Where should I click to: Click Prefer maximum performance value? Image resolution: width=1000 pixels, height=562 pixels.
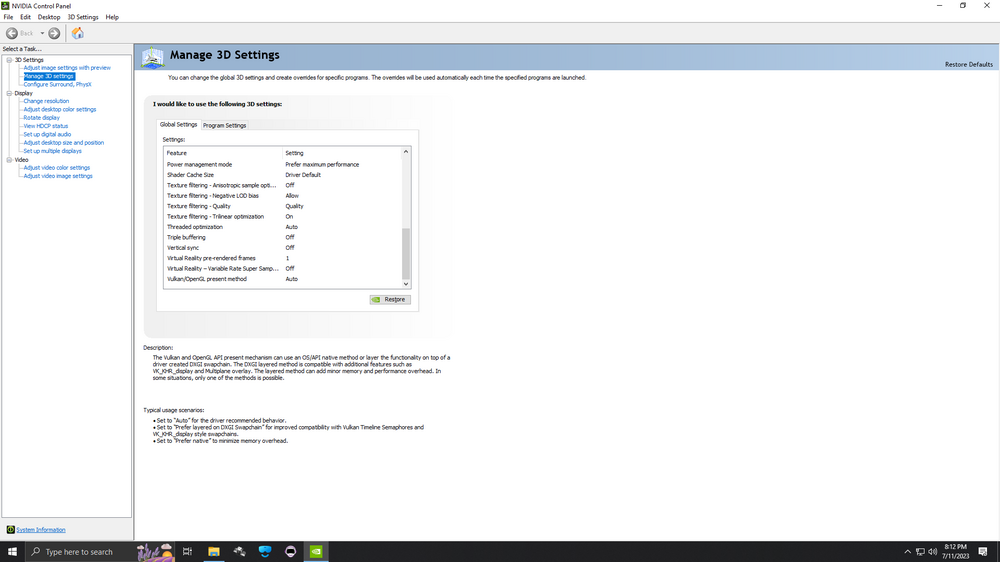point(322,165)
